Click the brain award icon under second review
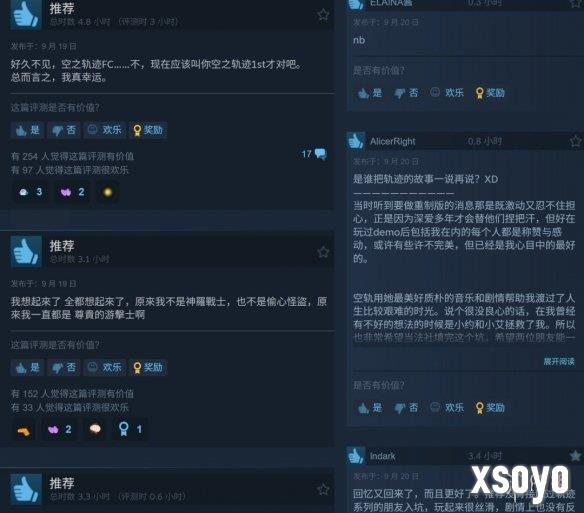This screenshot has width=584, height=513. (x=95, y=429)
